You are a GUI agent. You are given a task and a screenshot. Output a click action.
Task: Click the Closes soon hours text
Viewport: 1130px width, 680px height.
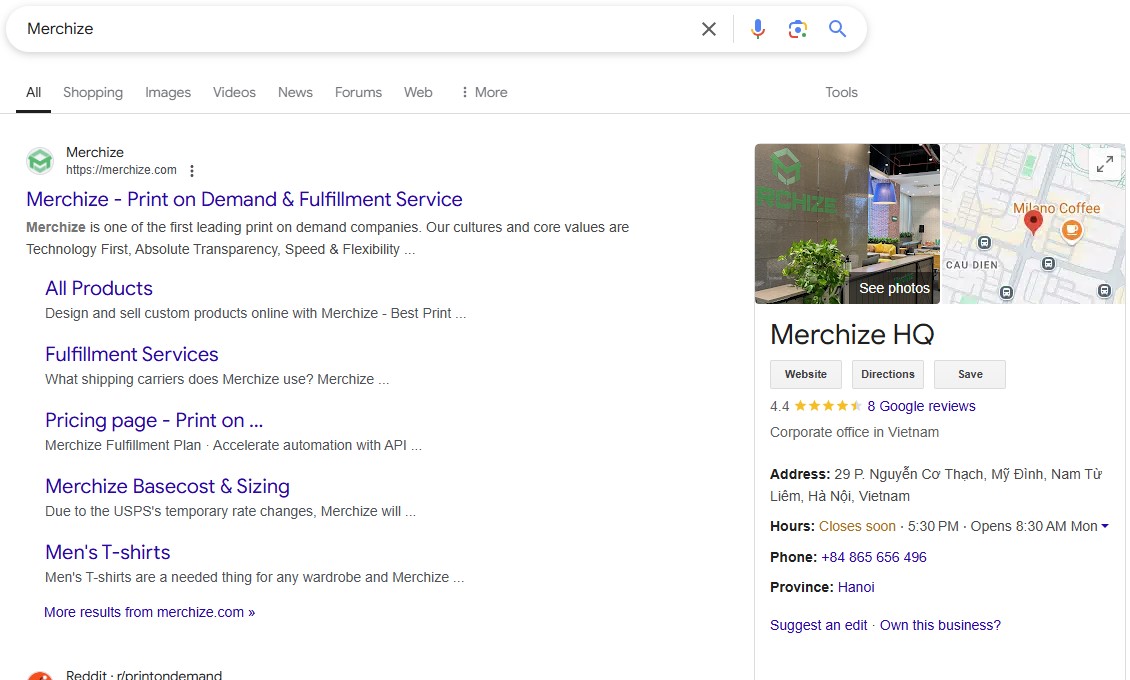857,527
